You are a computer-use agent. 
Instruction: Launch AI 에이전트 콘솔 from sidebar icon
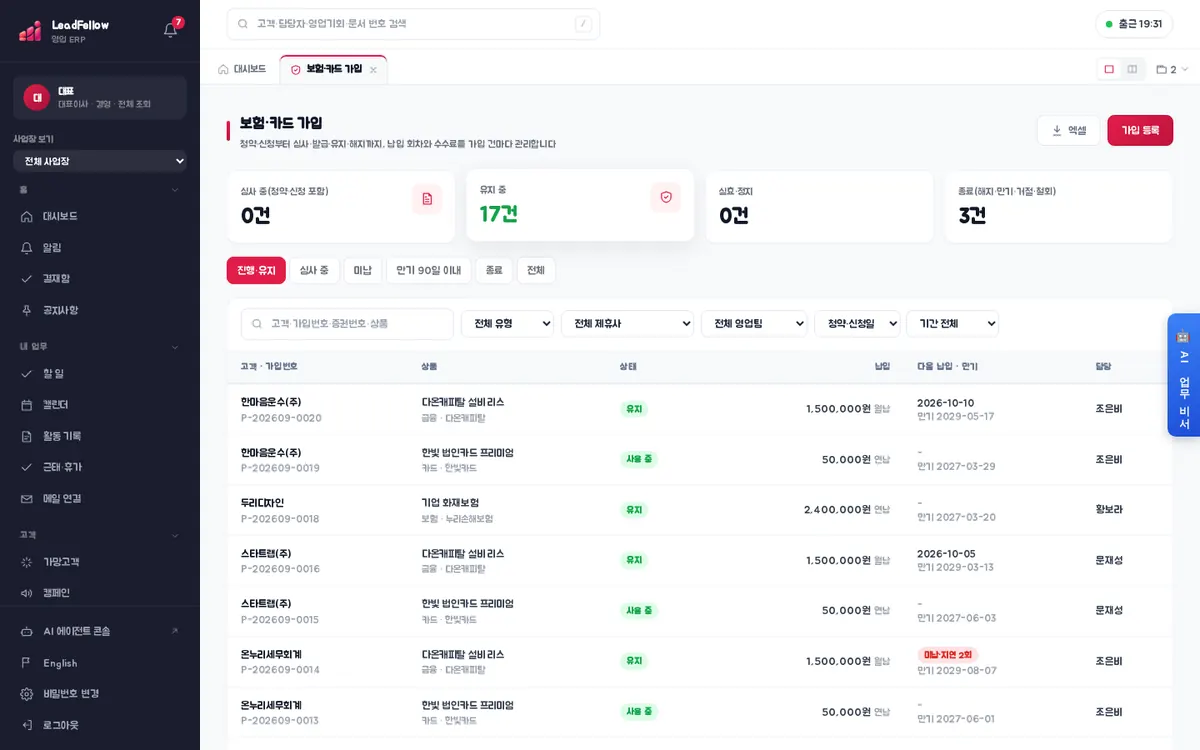point(27,631)
